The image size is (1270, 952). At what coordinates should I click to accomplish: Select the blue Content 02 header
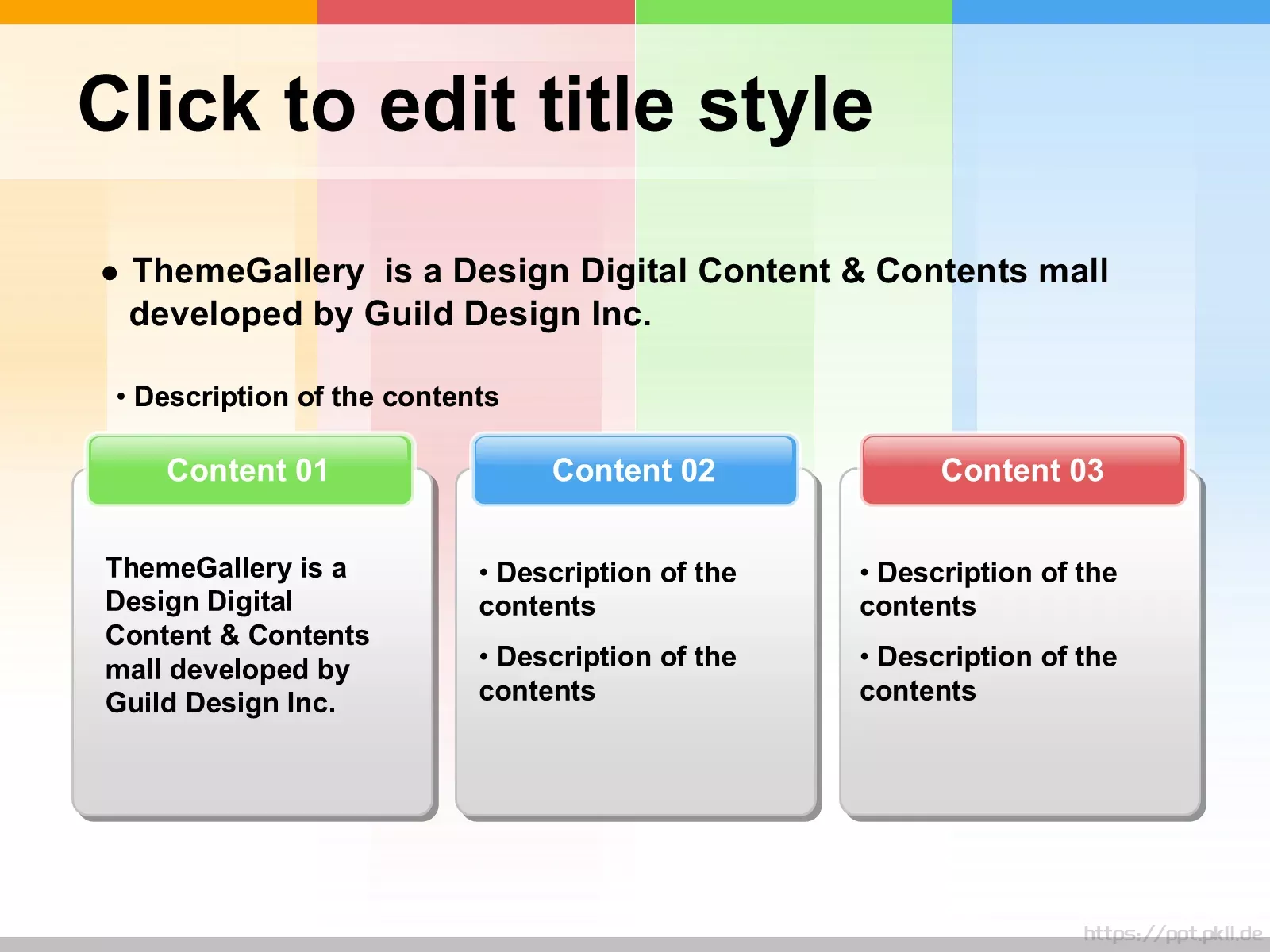click(634, 470)
